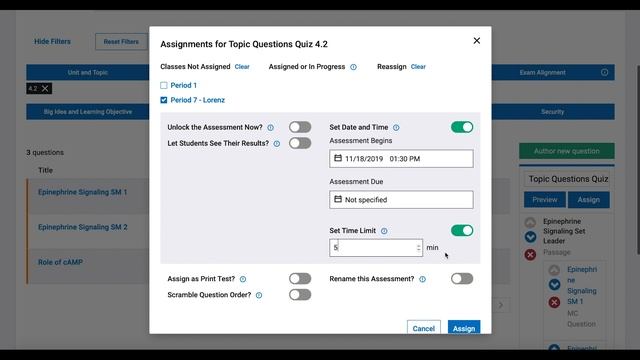Enable Assign as Print Test switch
Screen dimensions: 640x360
point(300,279)
